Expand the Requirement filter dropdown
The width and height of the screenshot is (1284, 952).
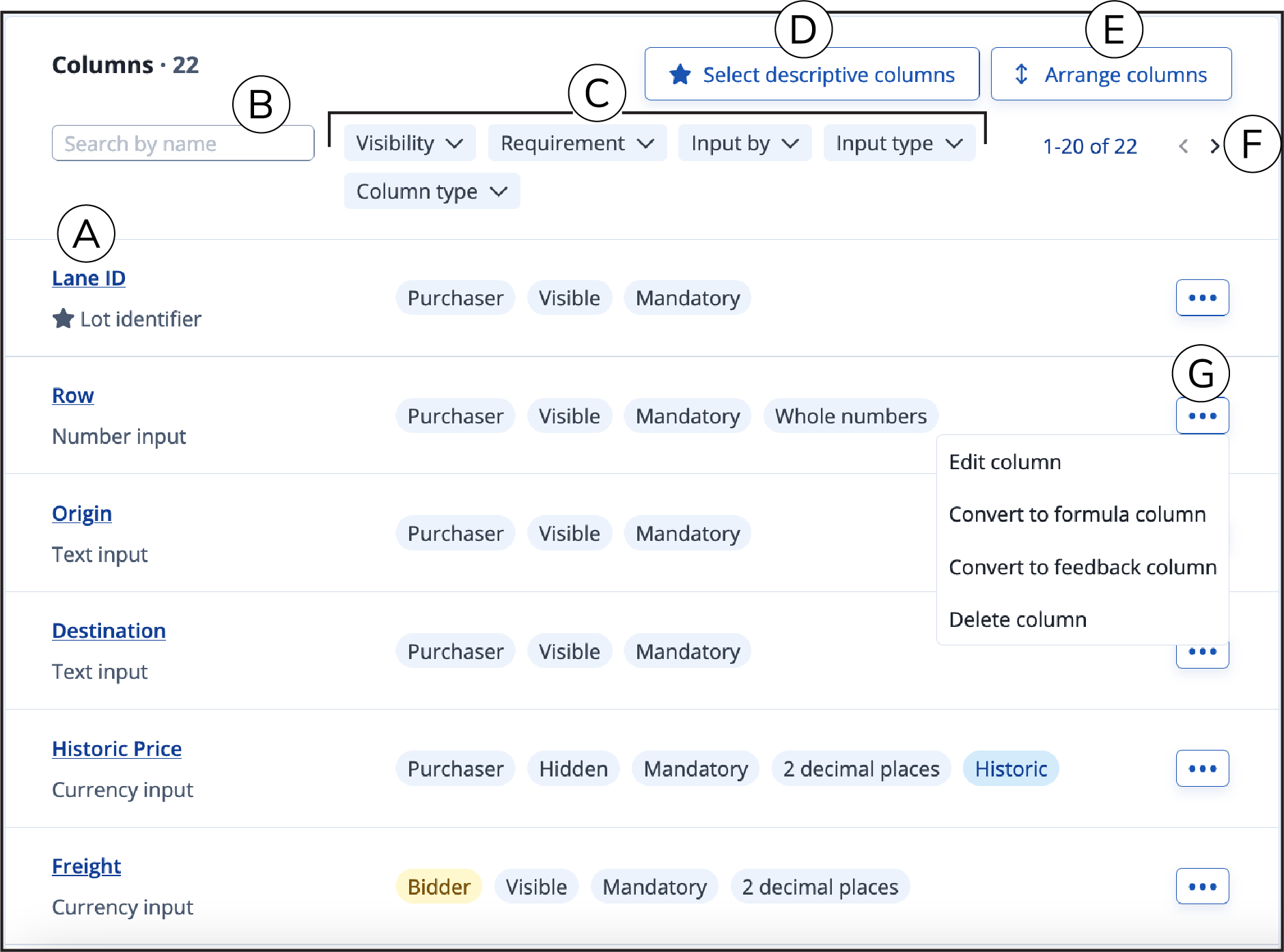click(577, 143)
